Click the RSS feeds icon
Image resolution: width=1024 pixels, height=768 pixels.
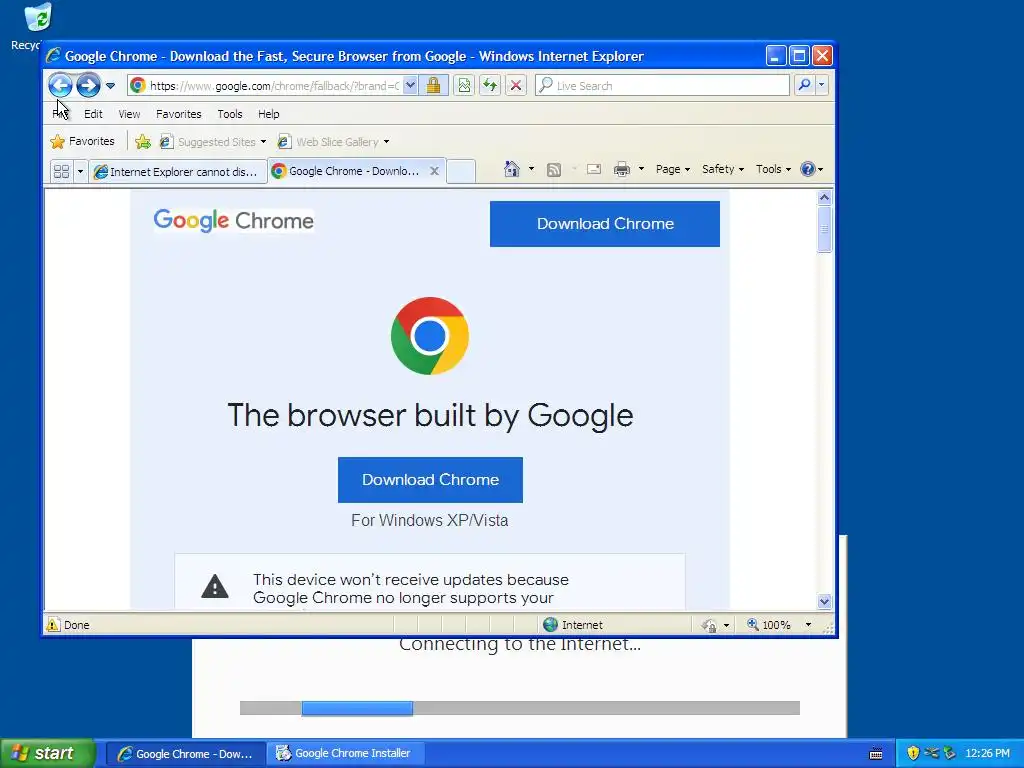[x=554, y=170]
